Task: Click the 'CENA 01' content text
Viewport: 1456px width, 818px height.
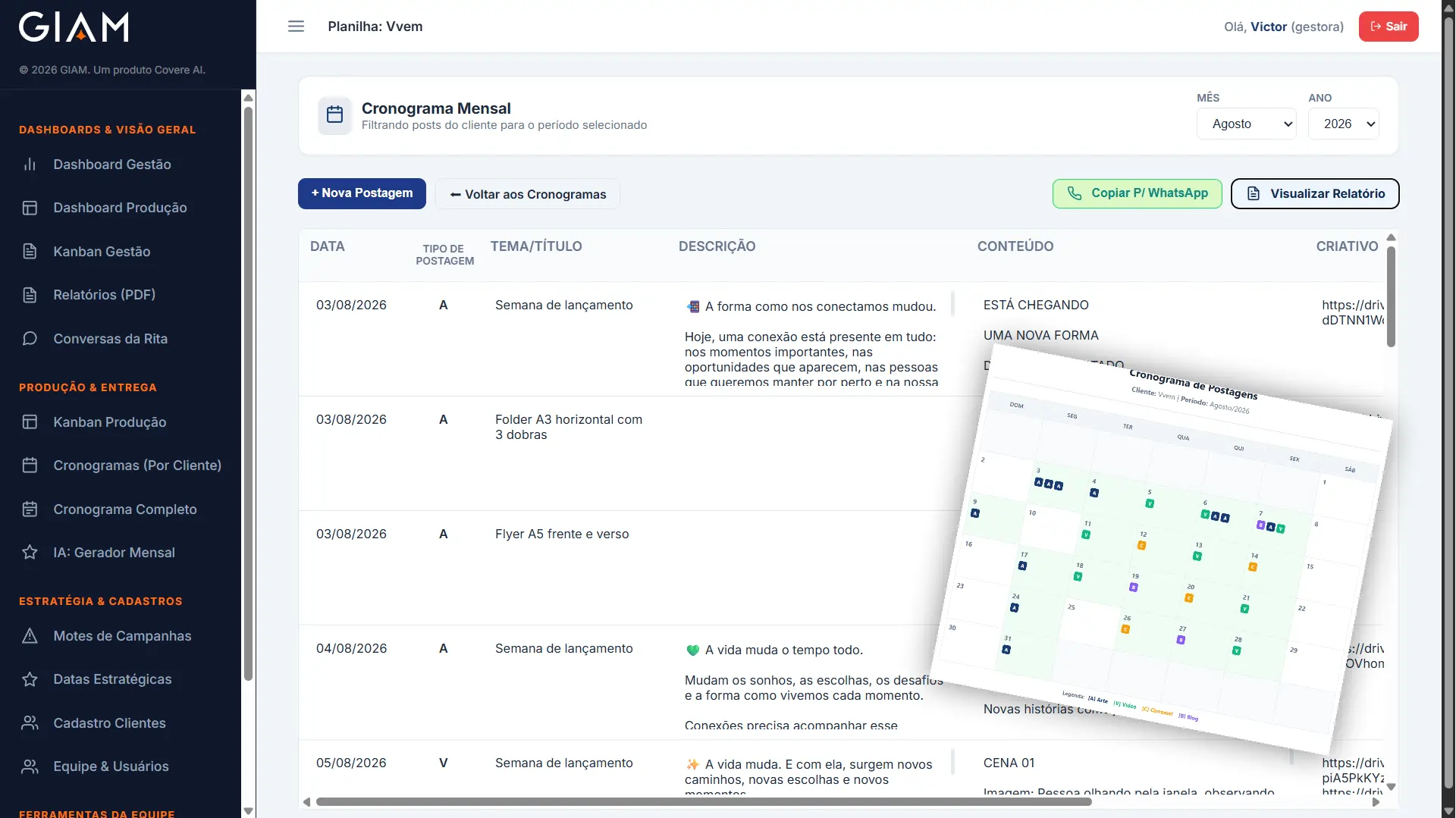Action: 1009,763
